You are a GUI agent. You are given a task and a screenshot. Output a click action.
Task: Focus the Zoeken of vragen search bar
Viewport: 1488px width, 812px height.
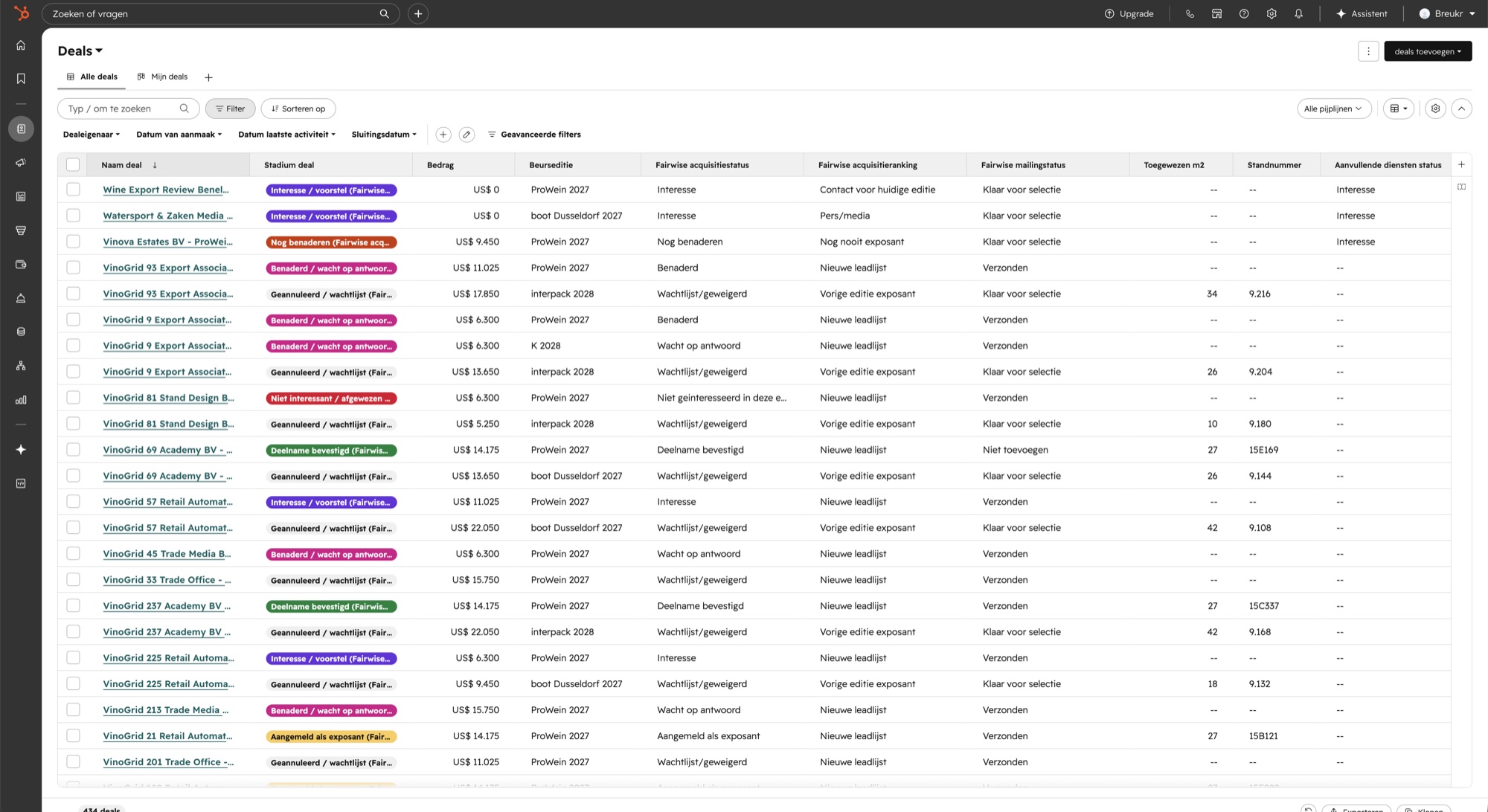pos(221,13)
